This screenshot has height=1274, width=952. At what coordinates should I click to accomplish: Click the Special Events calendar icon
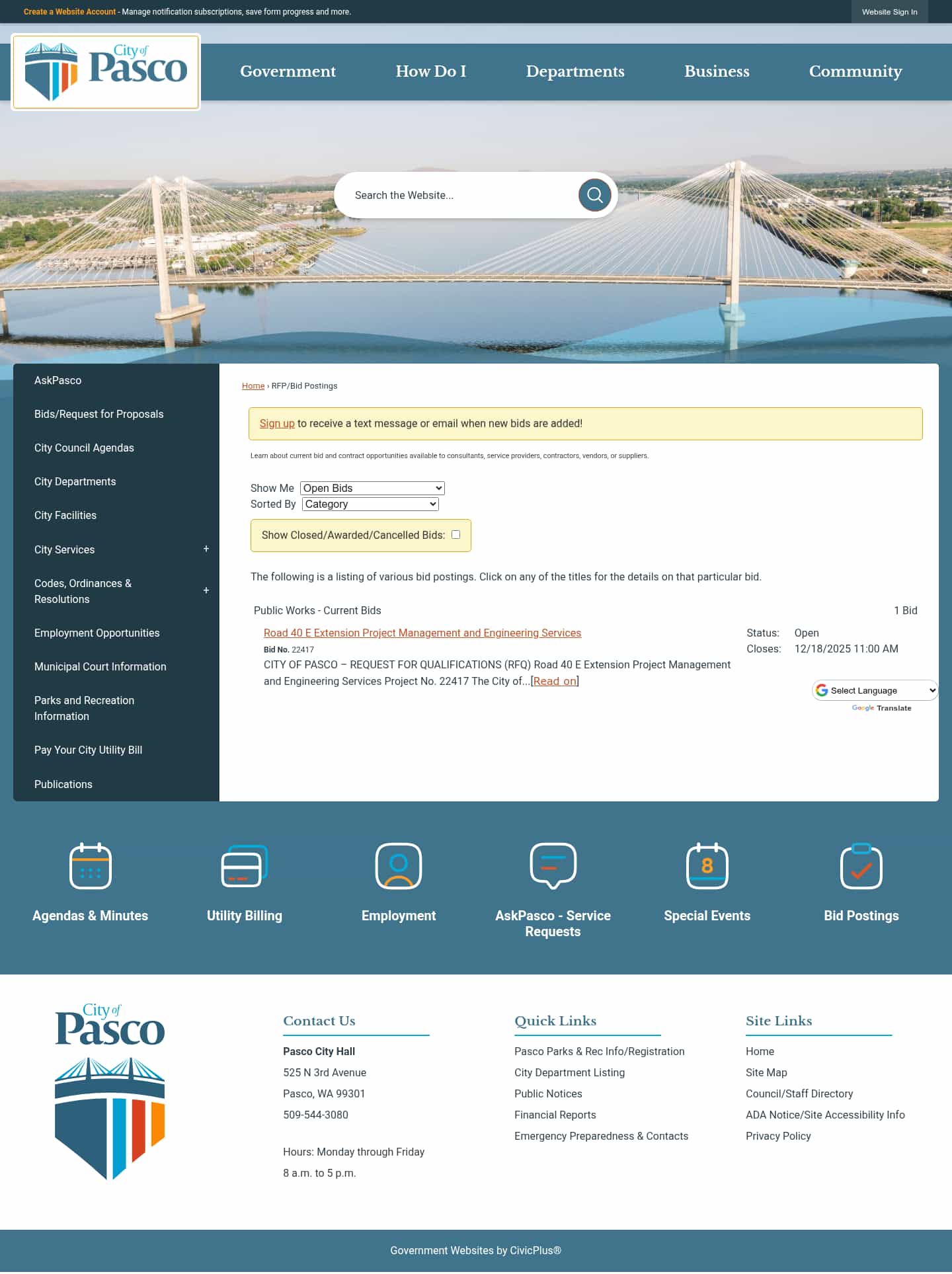pyautogui.click(x=707, y=866)
